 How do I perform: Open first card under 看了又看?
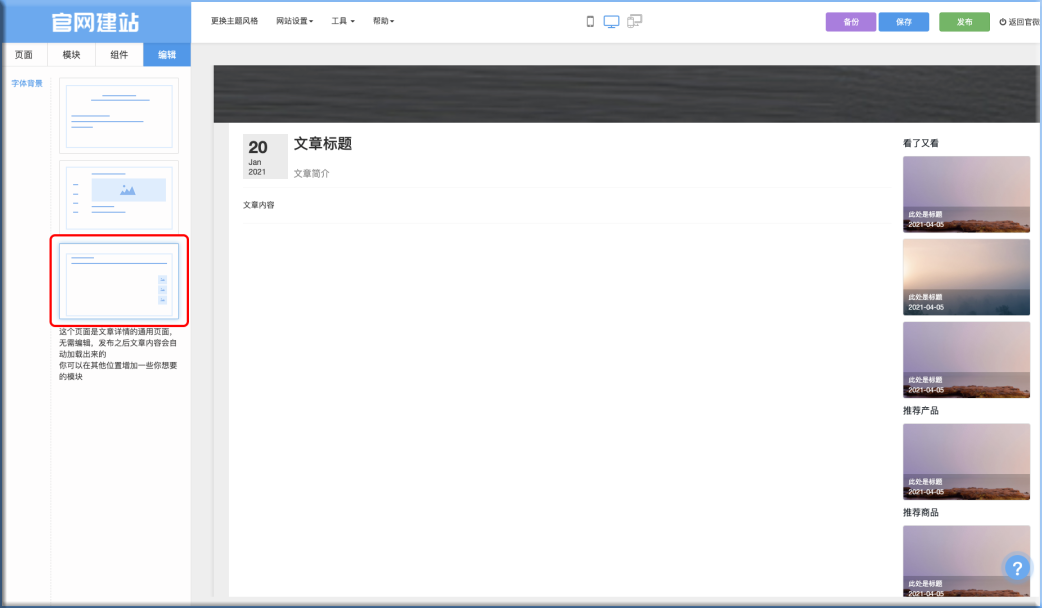[966, 194]
